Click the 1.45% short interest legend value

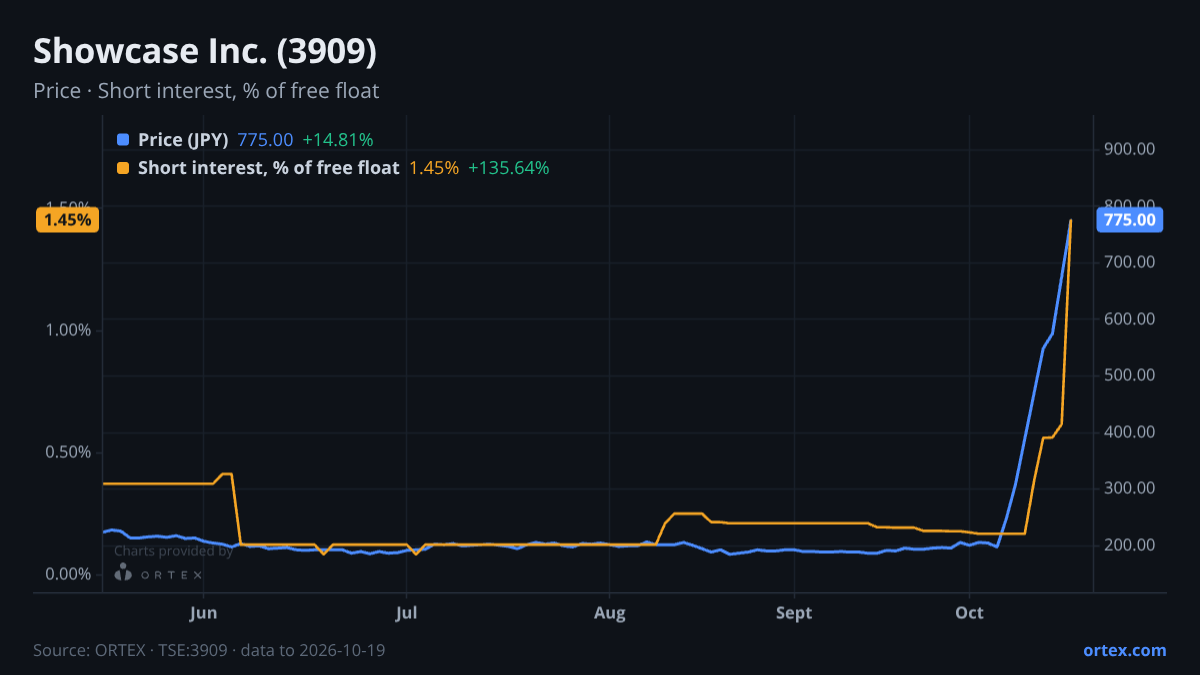point(434,168)
